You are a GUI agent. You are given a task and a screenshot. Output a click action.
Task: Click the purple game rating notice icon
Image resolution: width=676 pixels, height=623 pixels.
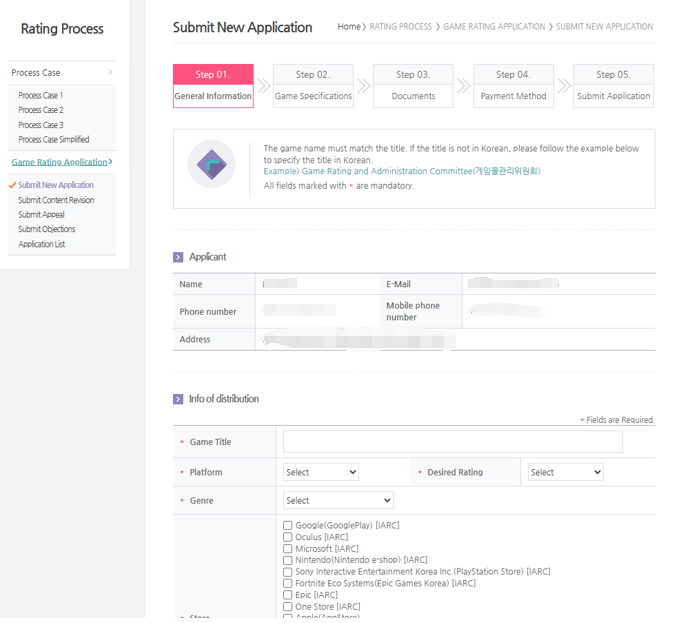pyautogui.click(x=211, y=164)
